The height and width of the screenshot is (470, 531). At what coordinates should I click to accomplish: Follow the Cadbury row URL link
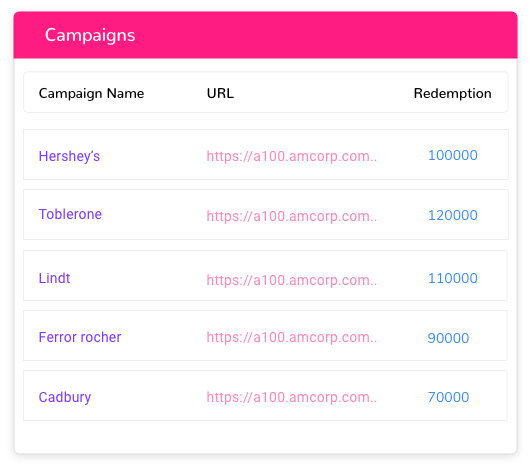click(x=292, y=397)
